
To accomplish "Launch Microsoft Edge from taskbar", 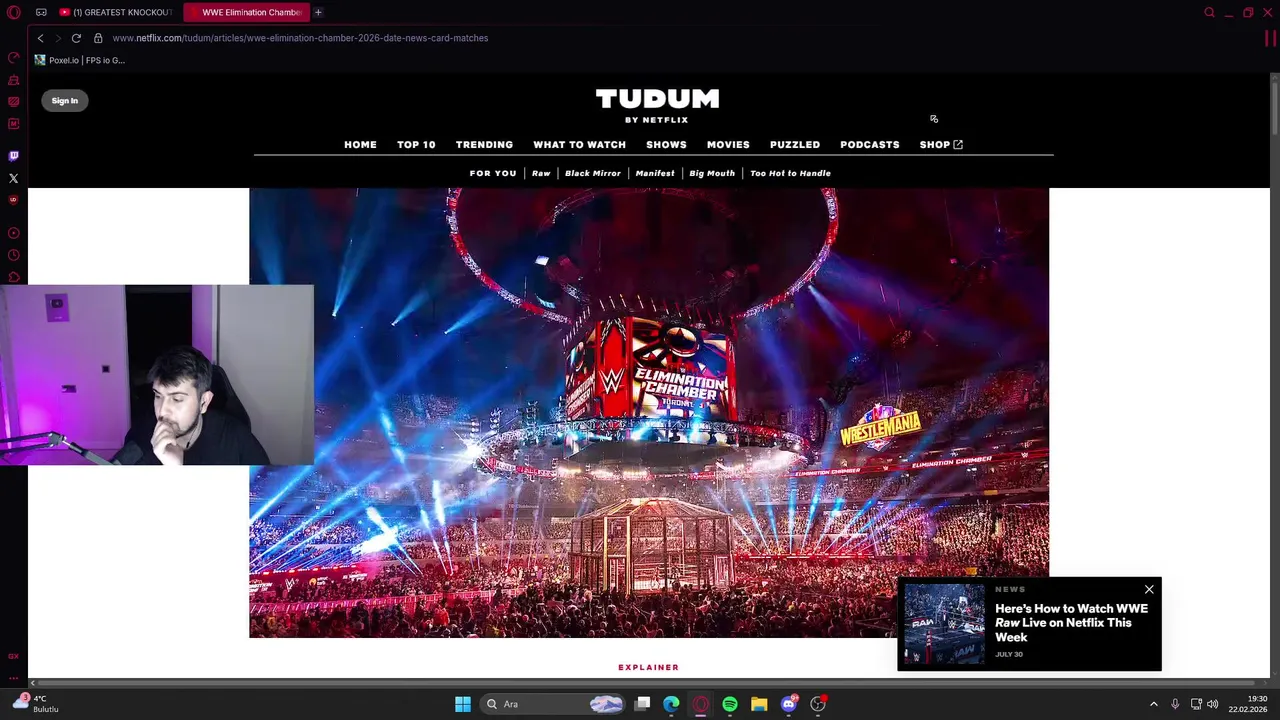I will [672, 704].
